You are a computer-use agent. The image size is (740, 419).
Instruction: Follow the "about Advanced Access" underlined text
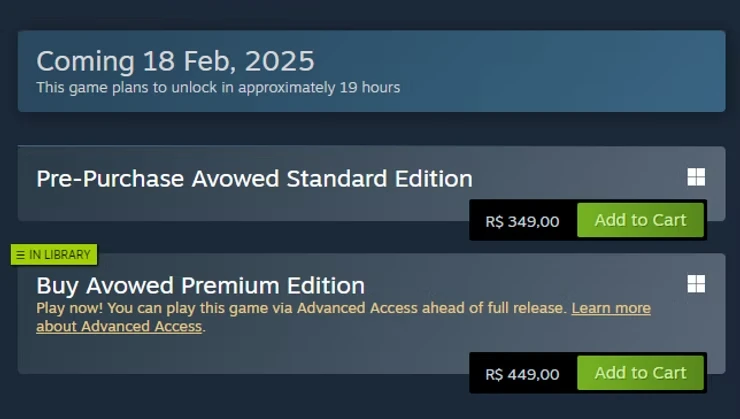[119, 327]
